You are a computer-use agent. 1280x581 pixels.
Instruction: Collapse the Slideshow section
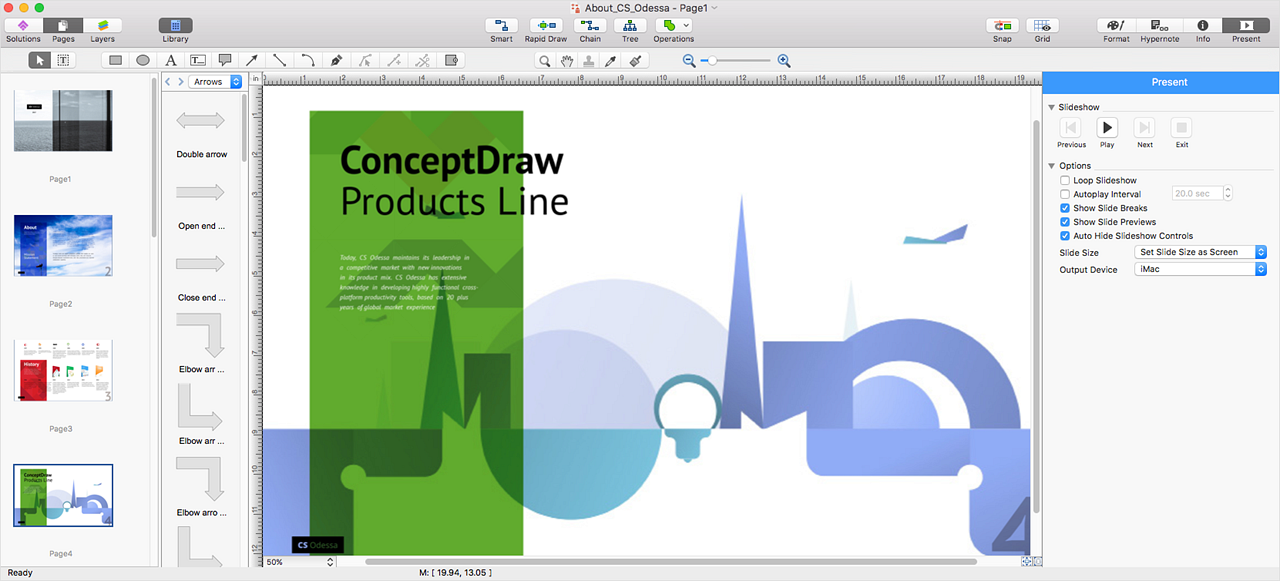tap(1052, 107)
